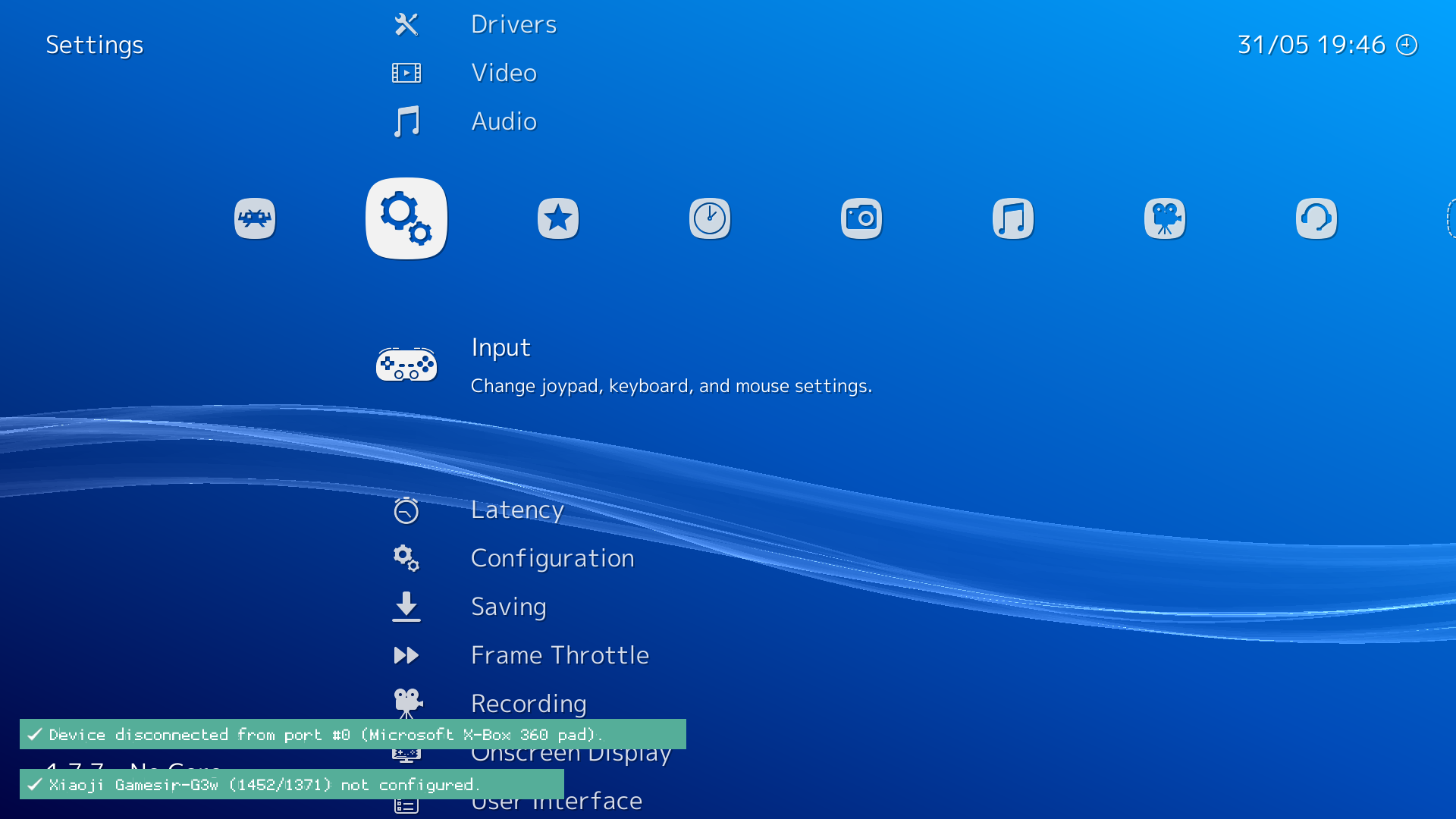Select the Audio settings entry
Image resolution: width=1456 pixels, height=819 pixels.
pos(504,121)
